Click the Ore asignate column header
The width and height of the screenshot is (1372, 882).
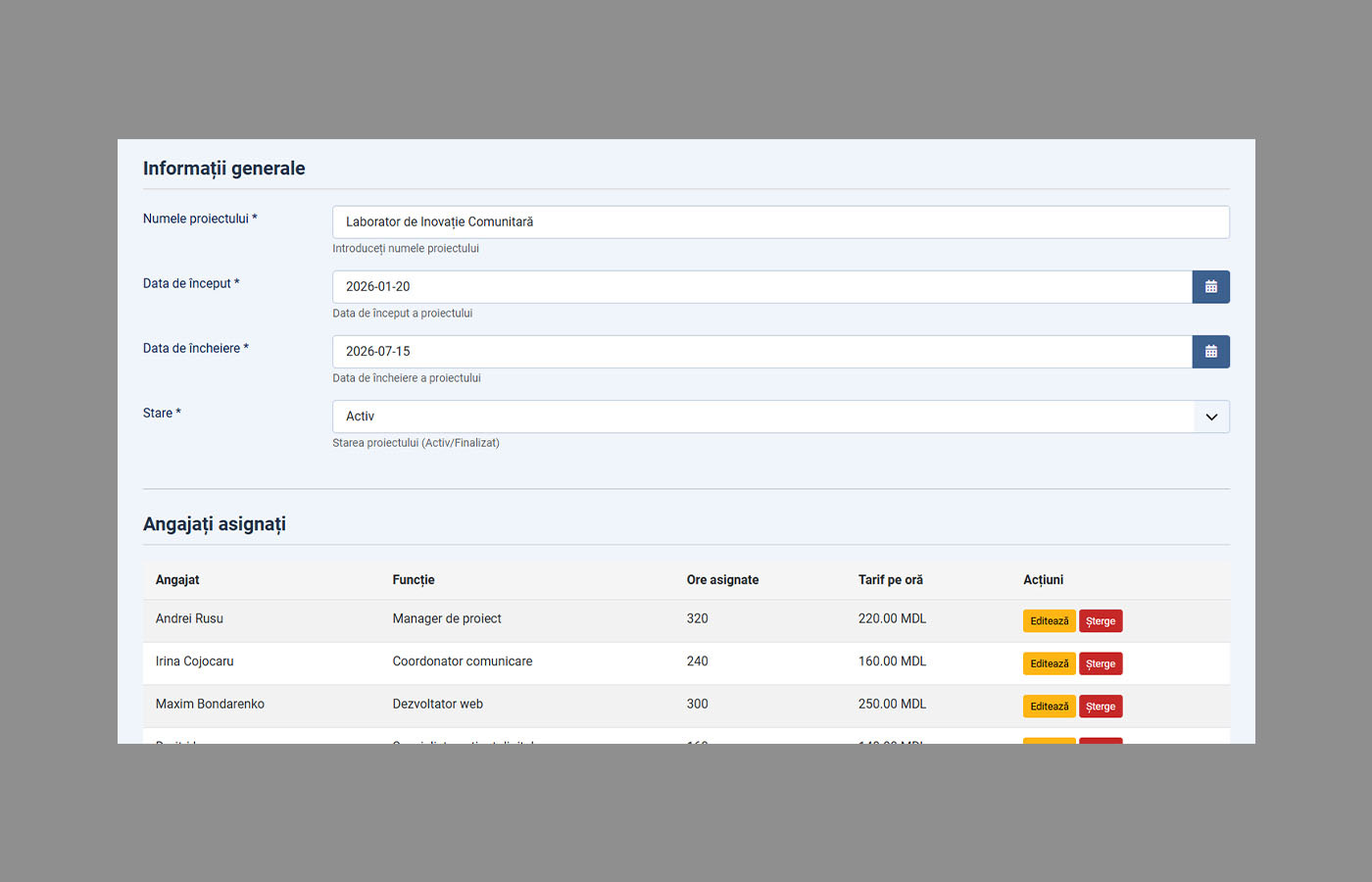pyautogui.click(x=722, y=580)
